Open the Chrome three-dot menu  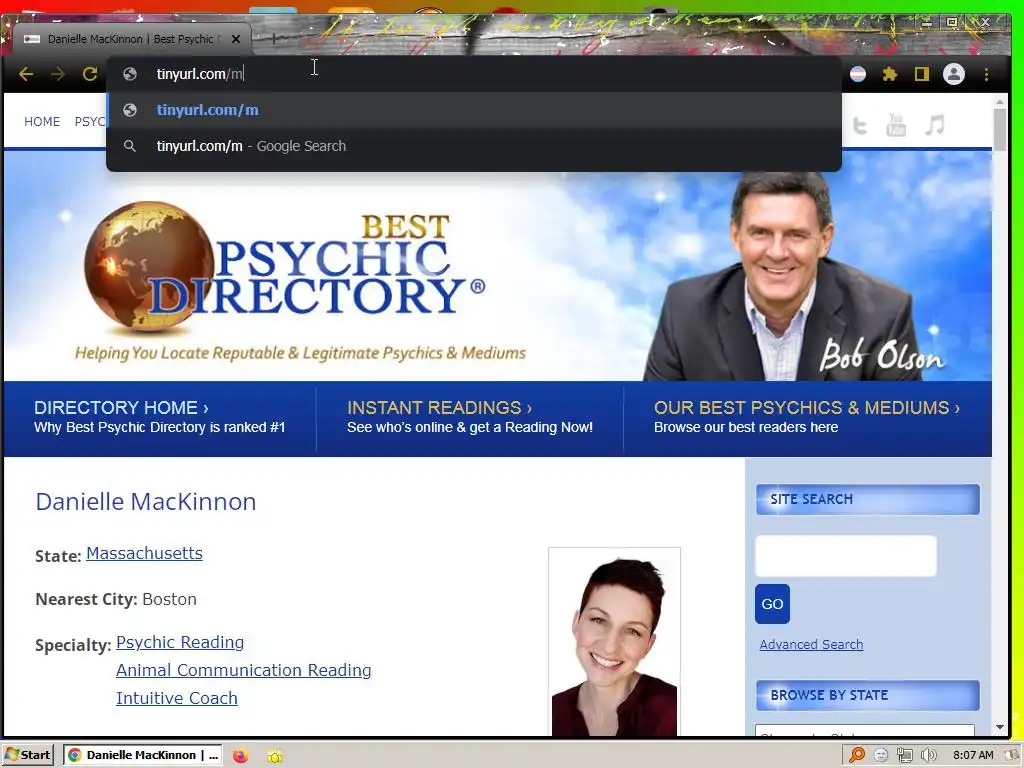tap(986, 74)
